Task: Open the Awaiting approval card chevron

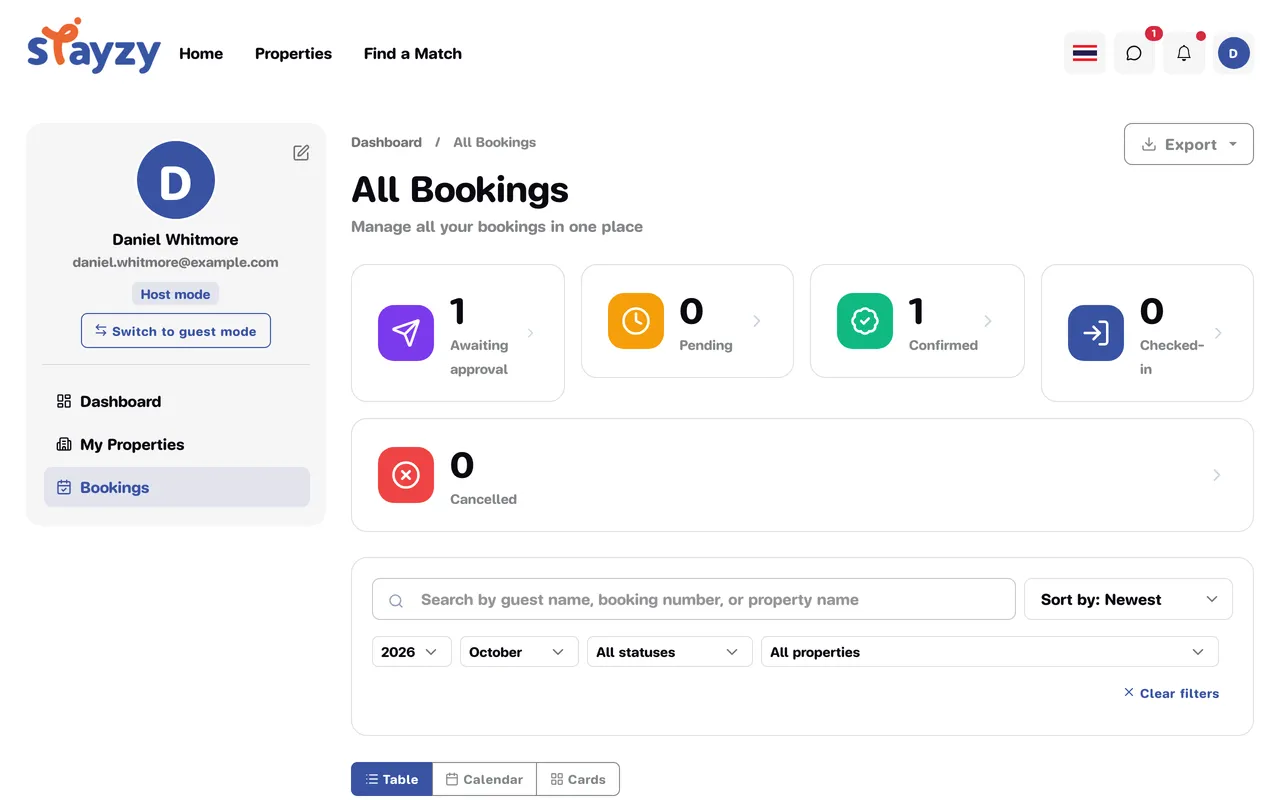Action: click(530, 333)
